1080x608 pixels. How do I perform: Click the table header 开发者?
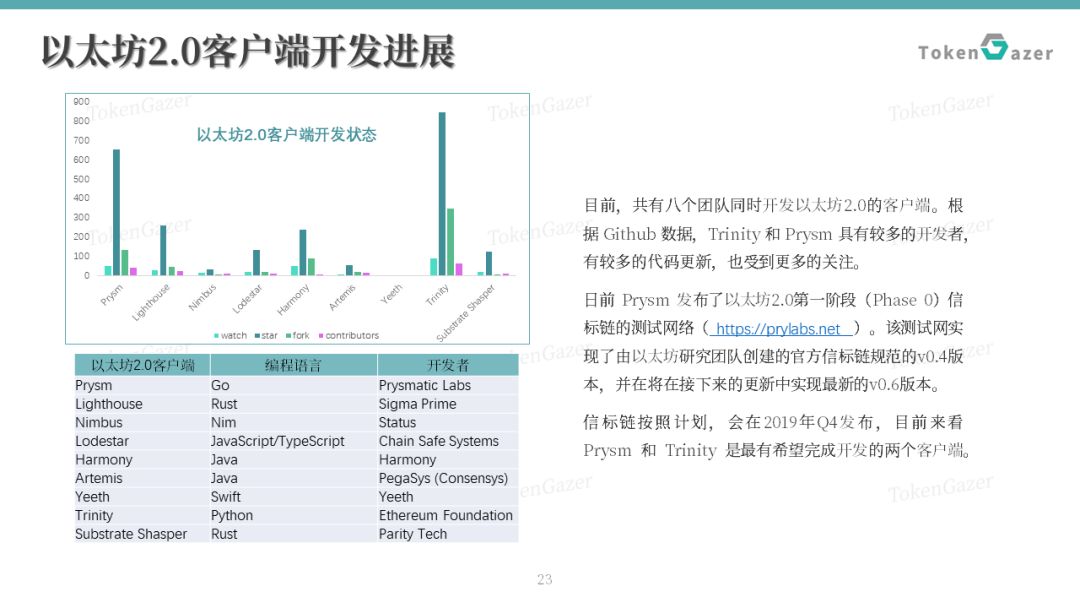448,365
